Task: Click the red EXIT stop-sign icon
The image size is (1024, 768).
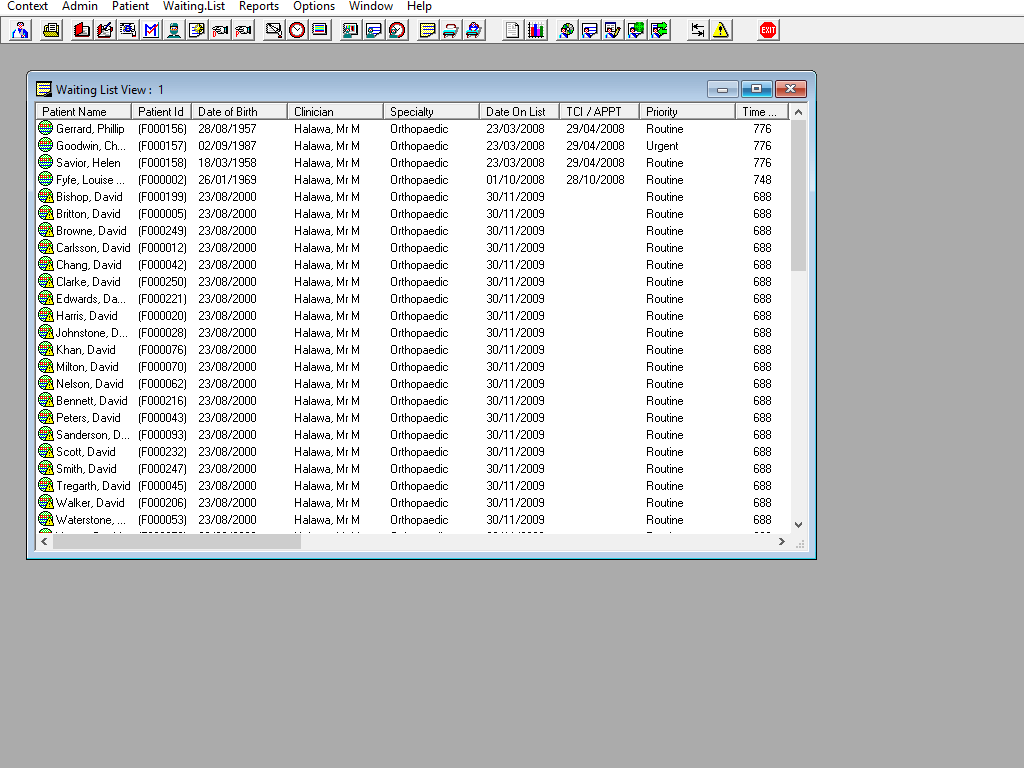Action: [768, 30]
